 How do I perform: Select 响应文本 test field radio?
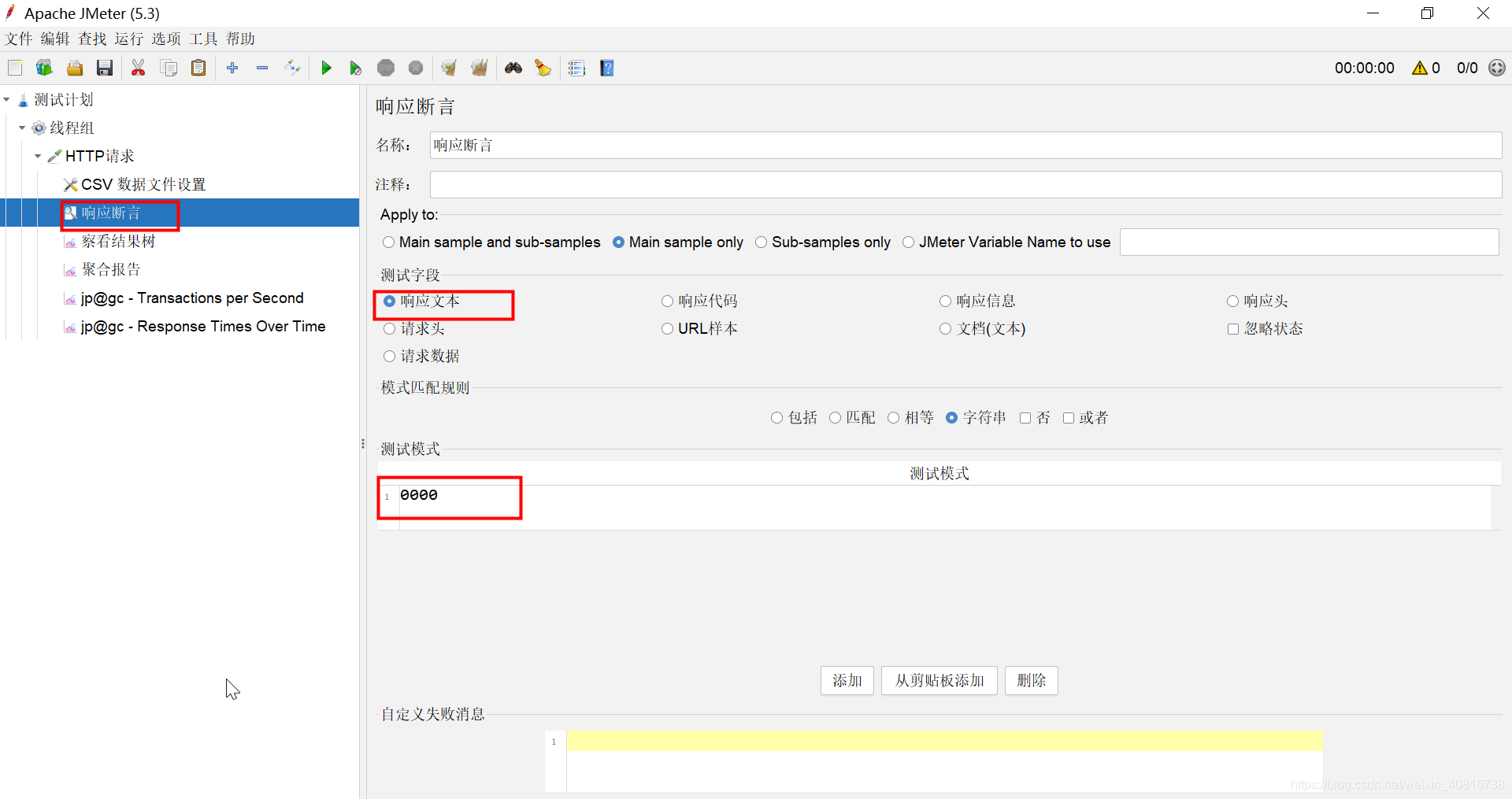click(x=390, y=301)
